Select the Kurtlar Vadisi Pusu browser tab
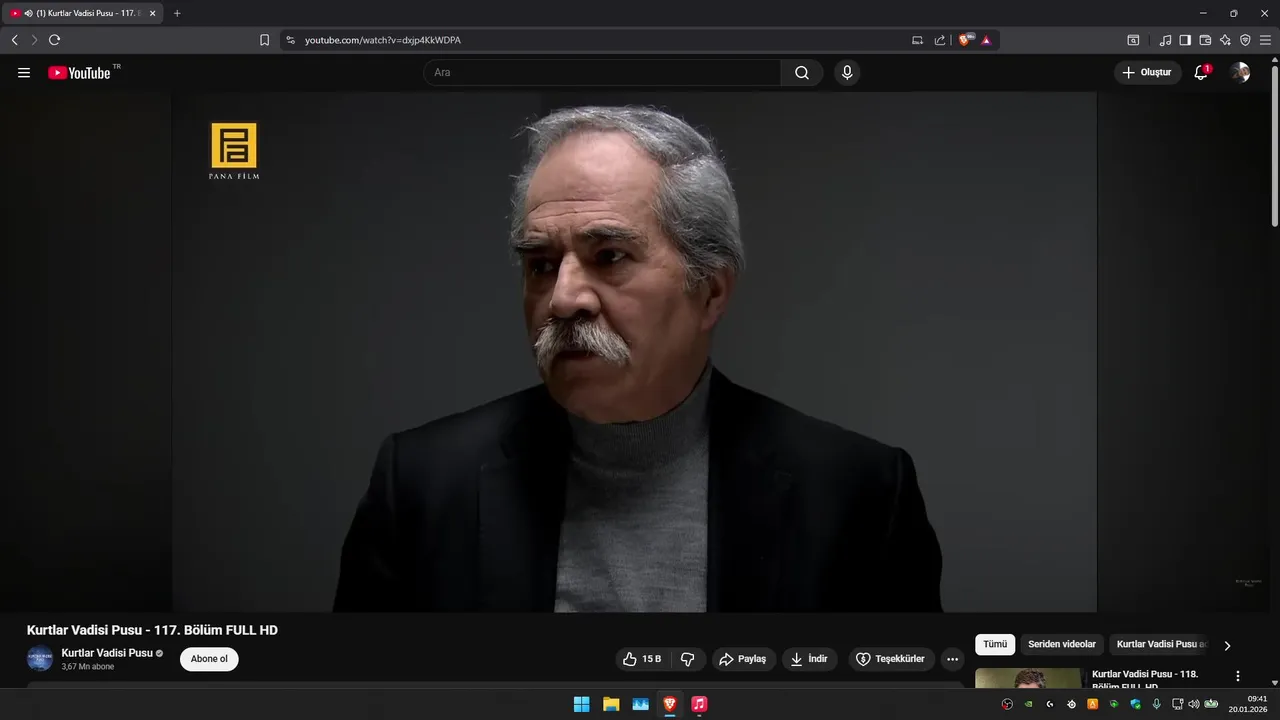Image resolution: width=1280 pixels, height=720 pixels. [x=84, y=13]
